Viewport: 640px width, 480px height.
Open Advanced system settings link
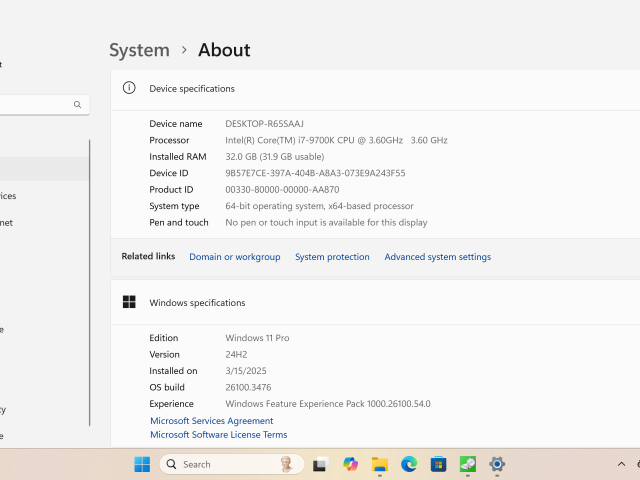tap(438, 257)
